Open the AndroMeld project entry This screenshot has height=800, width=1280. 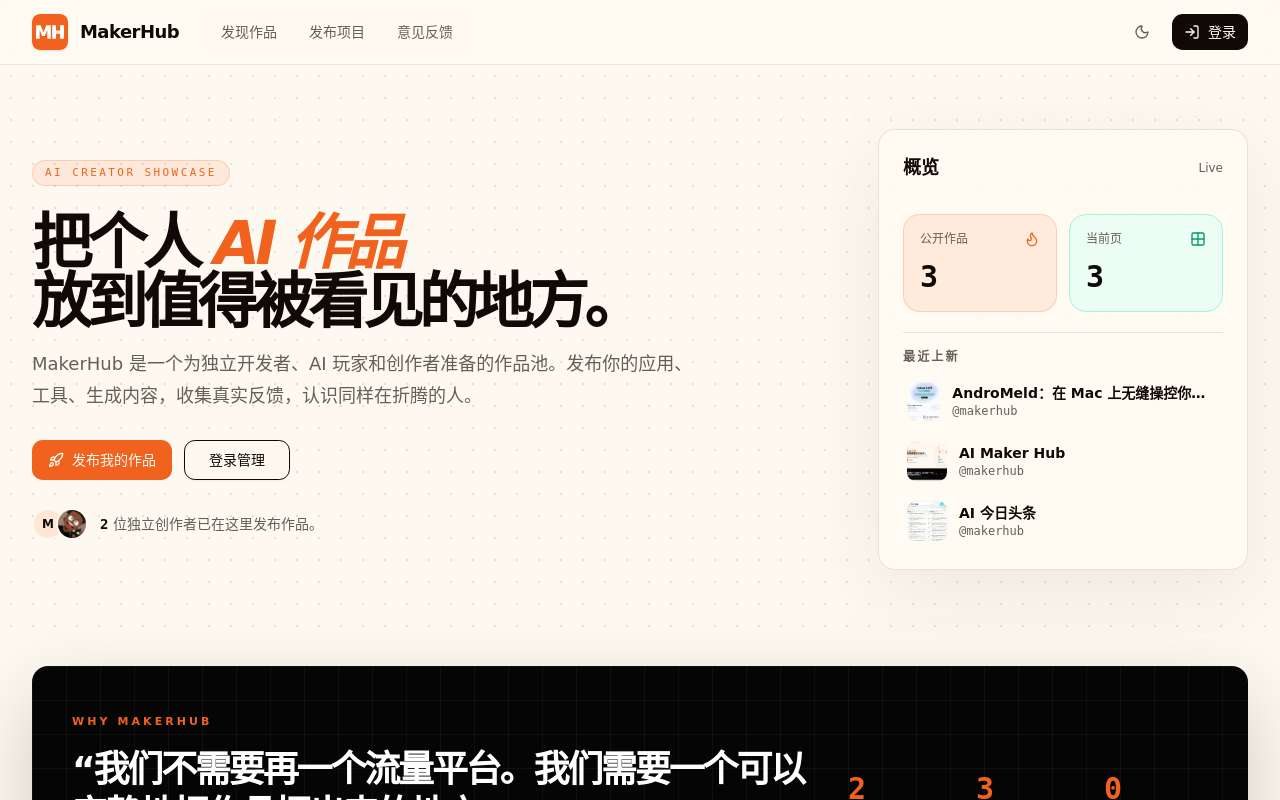tap(1063, 401)
